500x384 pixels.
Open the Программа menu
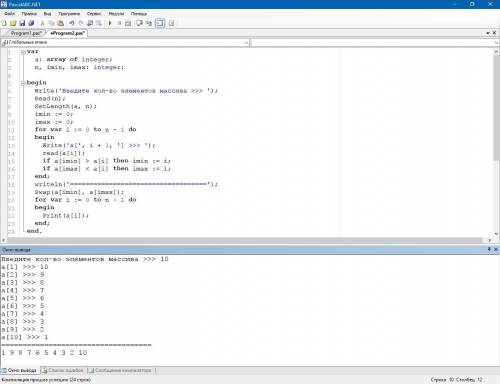[x=69, y=14]
